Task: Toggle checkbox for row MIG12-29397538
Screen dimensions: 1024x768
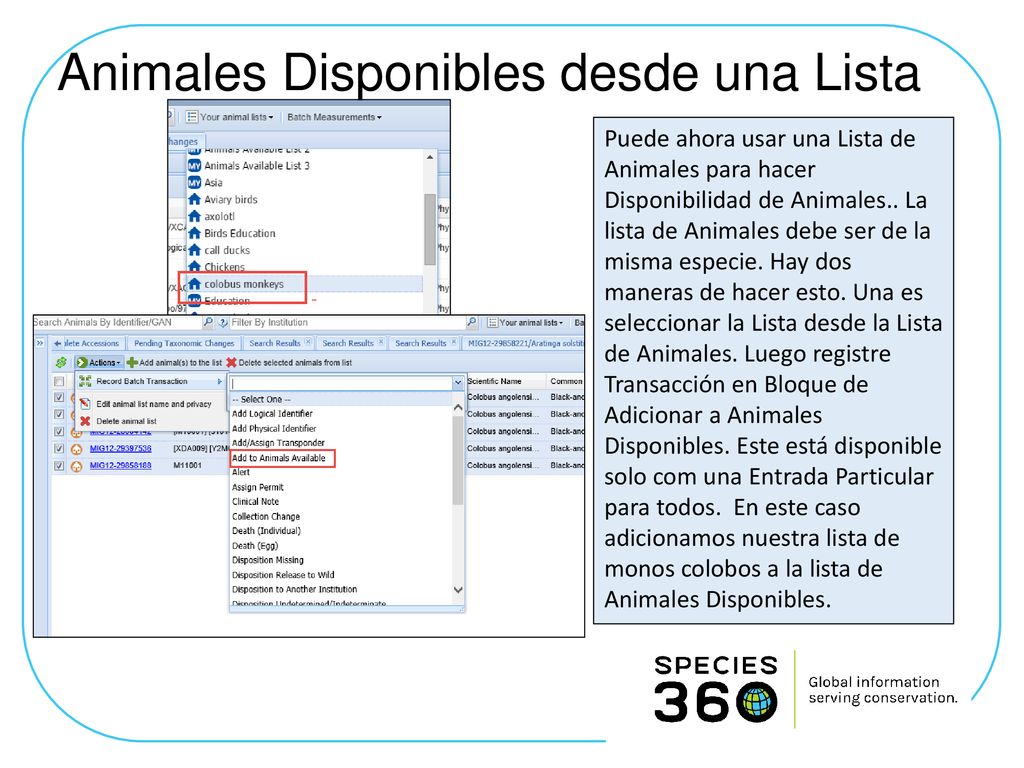Action: [59, 449]
